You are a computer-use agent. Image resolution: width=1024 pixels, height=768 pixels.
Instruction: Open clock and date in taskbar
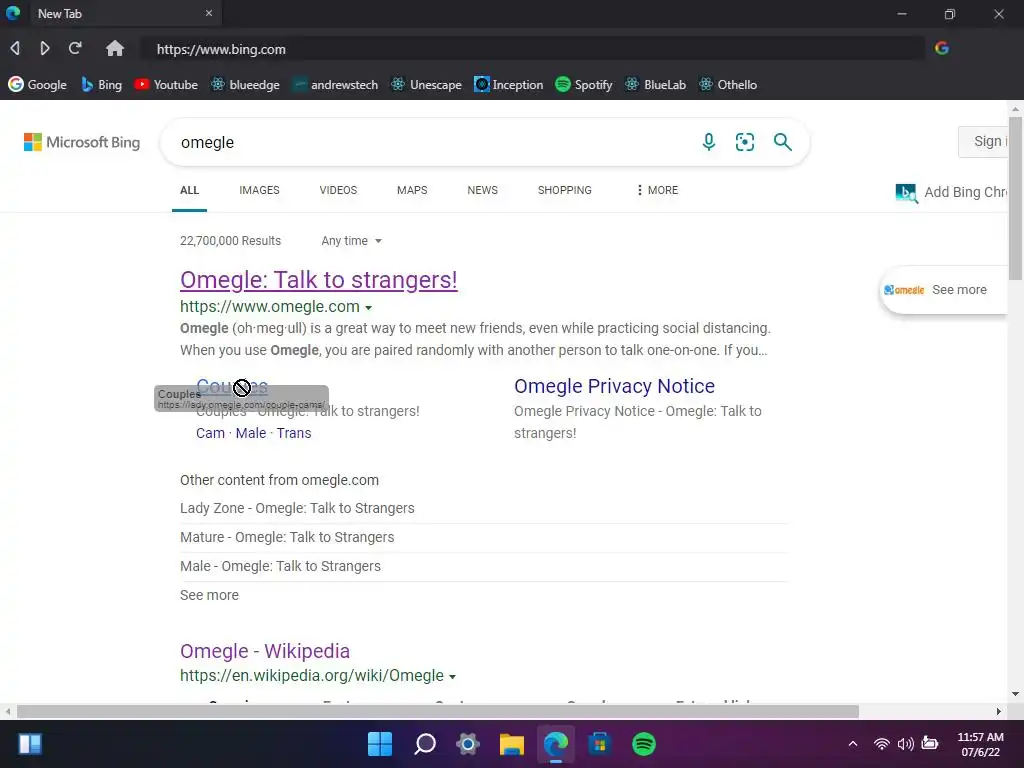pyautogui.click(x=980, y=744)
